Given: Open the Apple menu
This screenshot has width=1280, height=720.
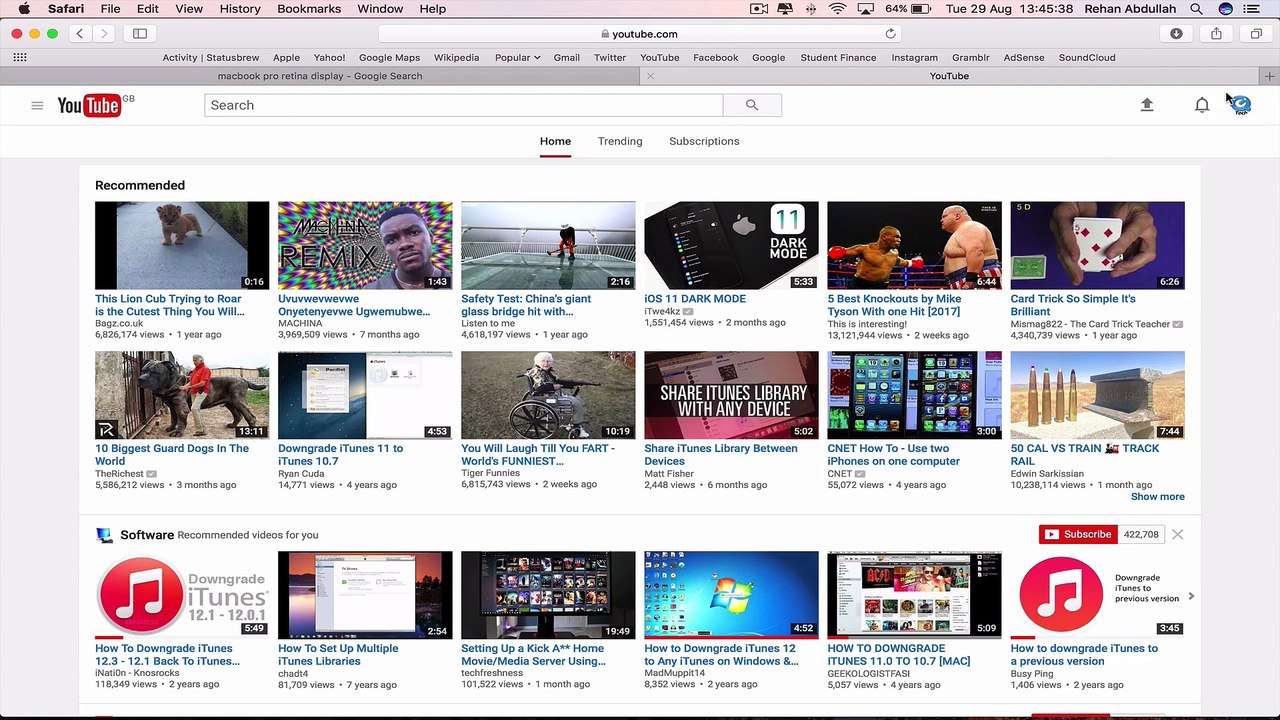Looking at the screenshot, I should (x=24, y=9).
